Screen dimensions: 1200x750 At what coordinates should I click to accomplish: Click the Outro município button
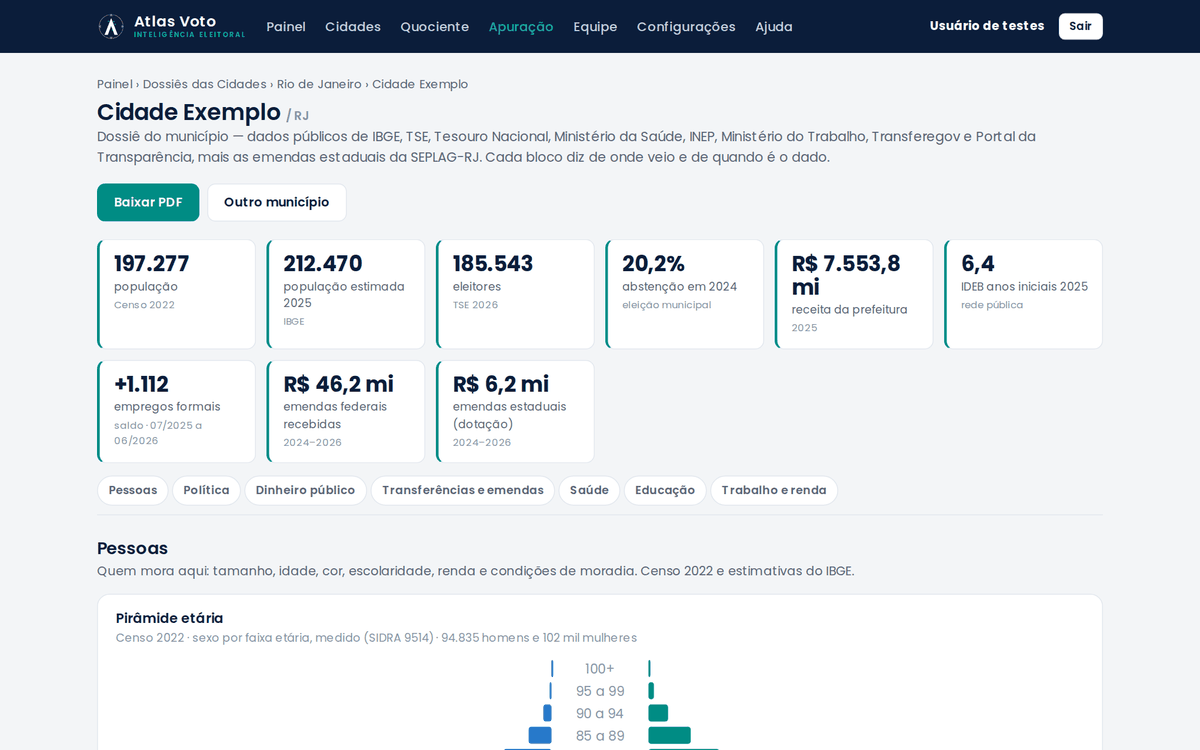click(277, 202)
